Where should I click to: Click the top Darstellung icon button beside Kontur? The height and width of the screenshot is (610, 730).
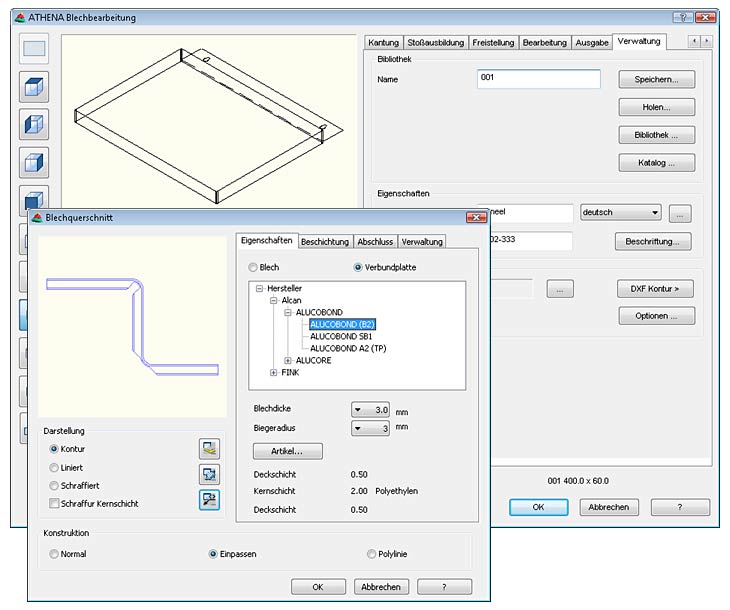point(209,449)
